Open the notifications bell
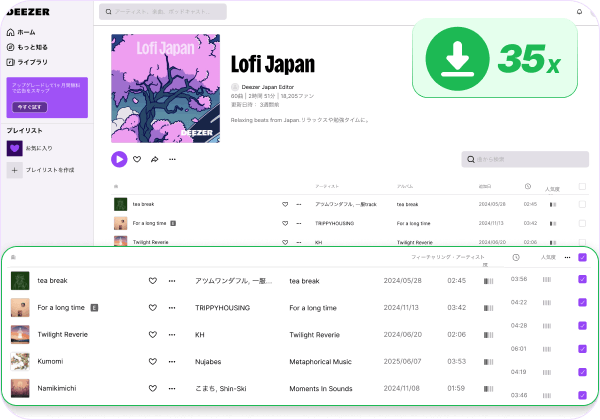Viewport: 600px width, 420px height. [x=579, y=11]
